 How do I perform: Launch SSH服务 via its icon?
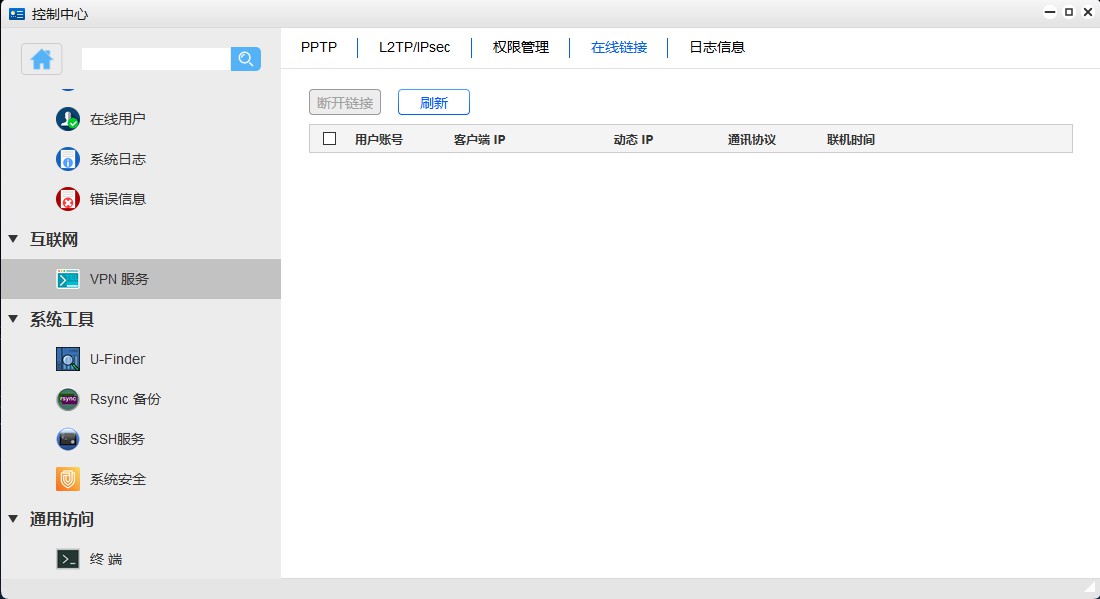[67, 438]
